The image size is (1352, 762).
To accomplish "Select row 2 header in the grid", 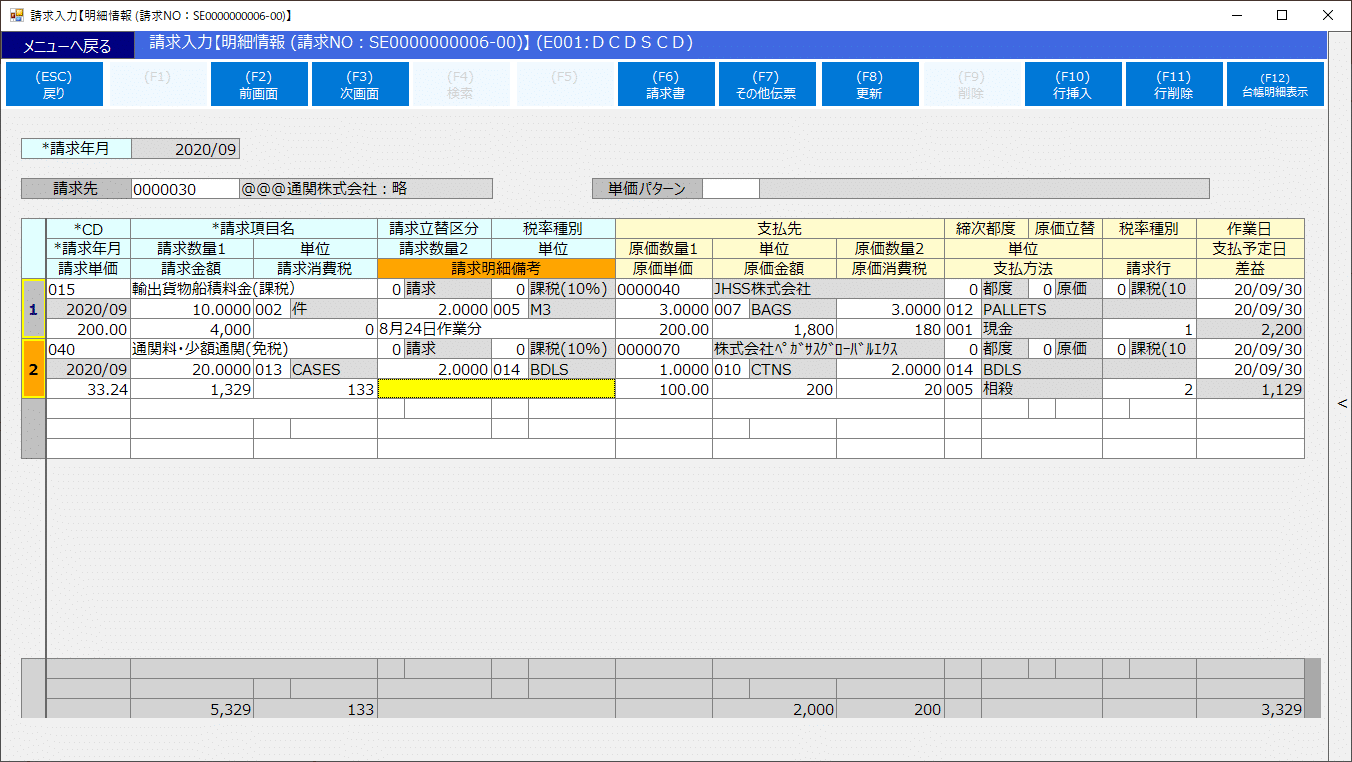I will point(33,369).
